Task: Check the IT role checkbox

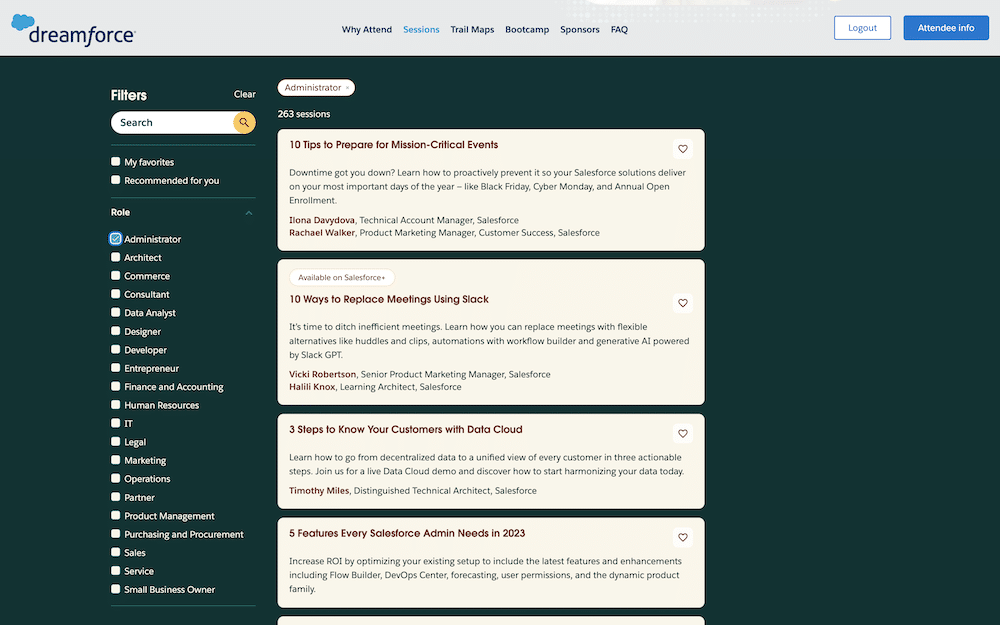Action: 115,423
